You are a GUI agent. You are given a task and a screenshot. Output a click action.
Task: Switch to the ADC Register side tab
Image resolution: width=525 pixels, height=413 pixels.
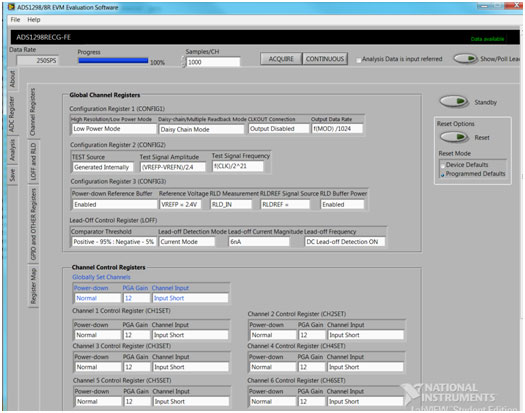(x=12, y=114)
